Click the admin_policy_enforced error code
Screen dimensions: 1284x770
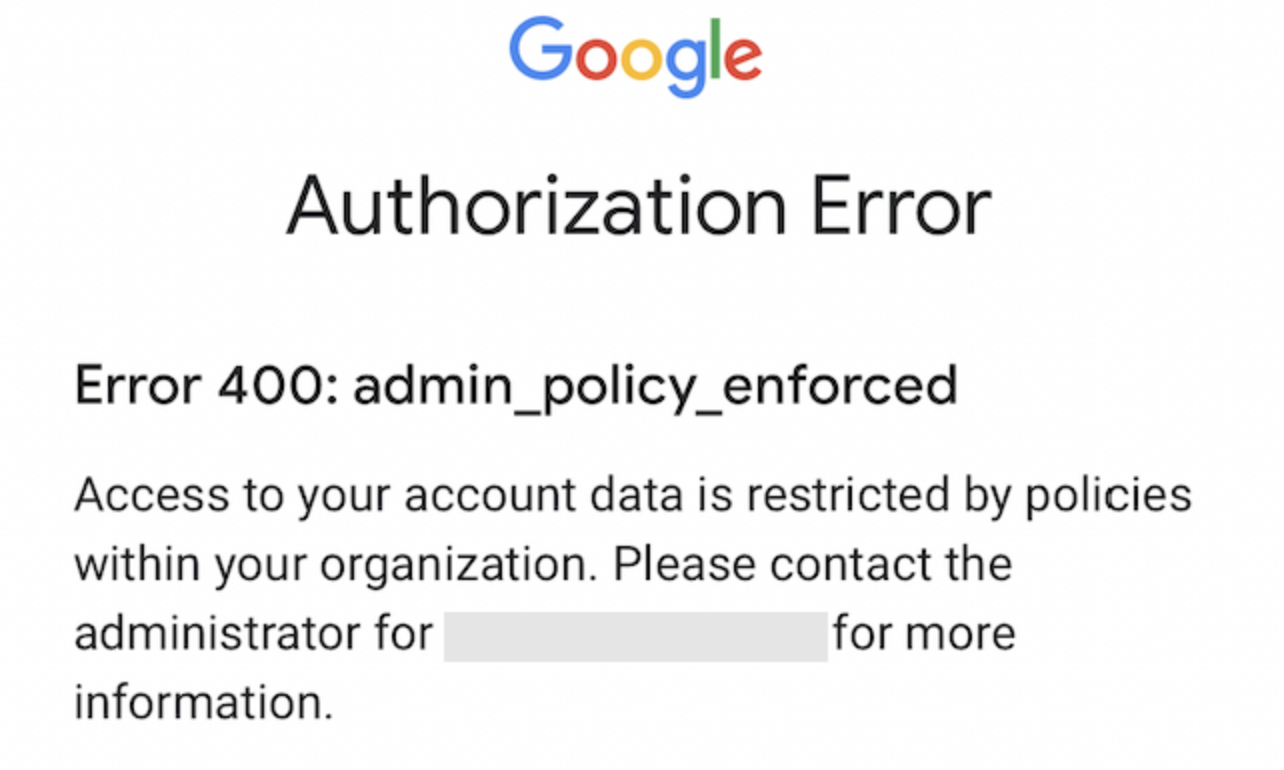tap(655, 387)
